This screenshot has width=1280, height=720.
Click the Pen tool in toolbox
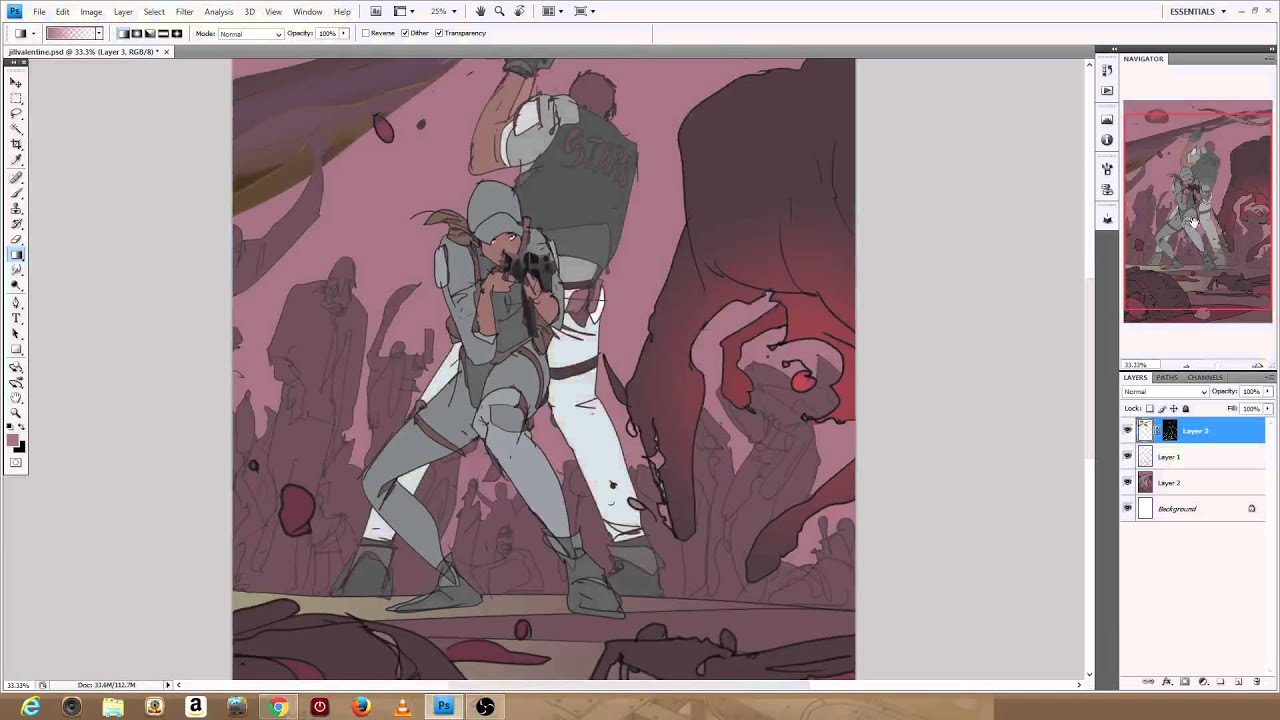pyautogui.click(x=16, y=302)
